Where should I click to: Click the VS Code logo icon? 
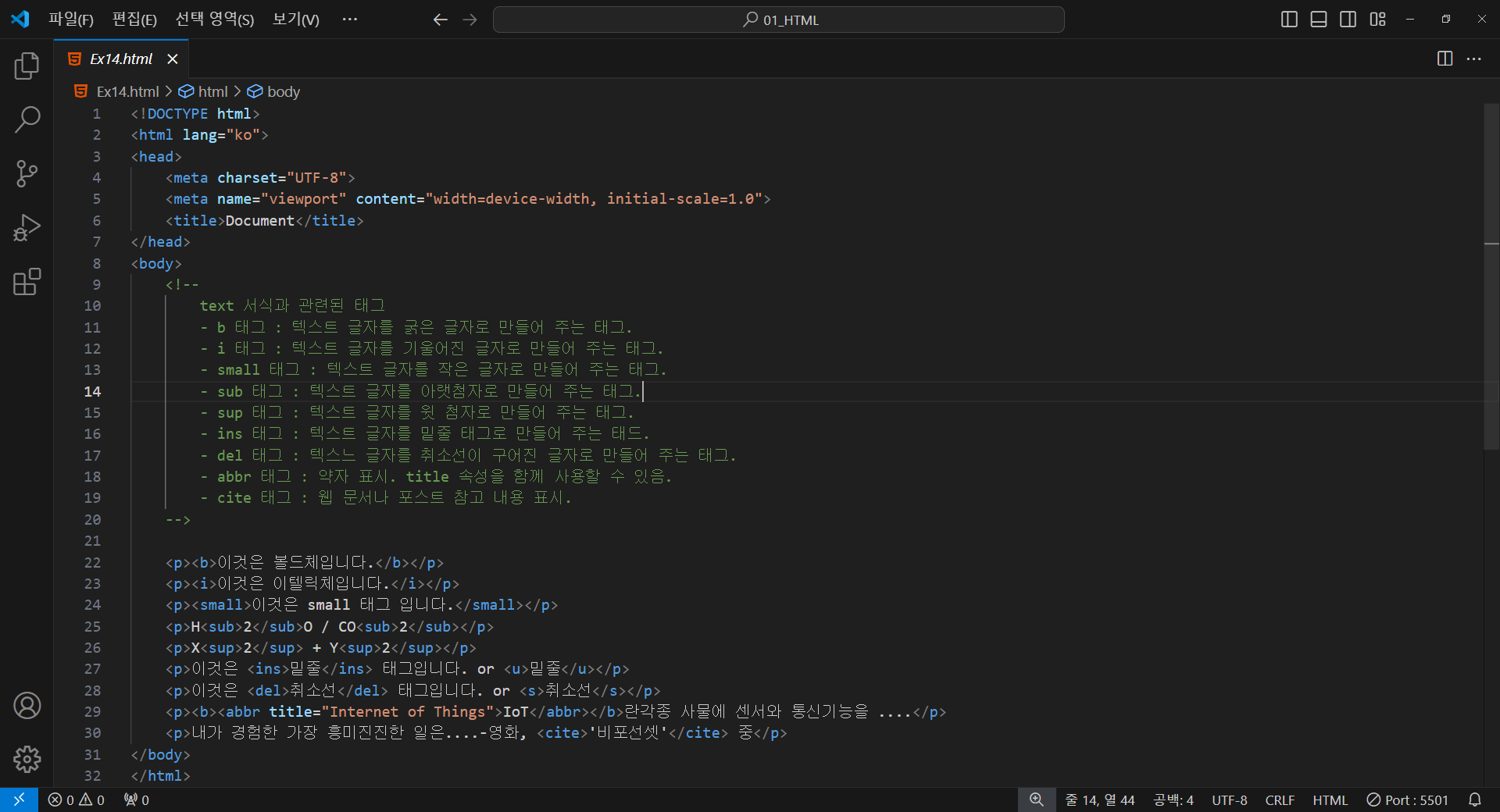20,19
